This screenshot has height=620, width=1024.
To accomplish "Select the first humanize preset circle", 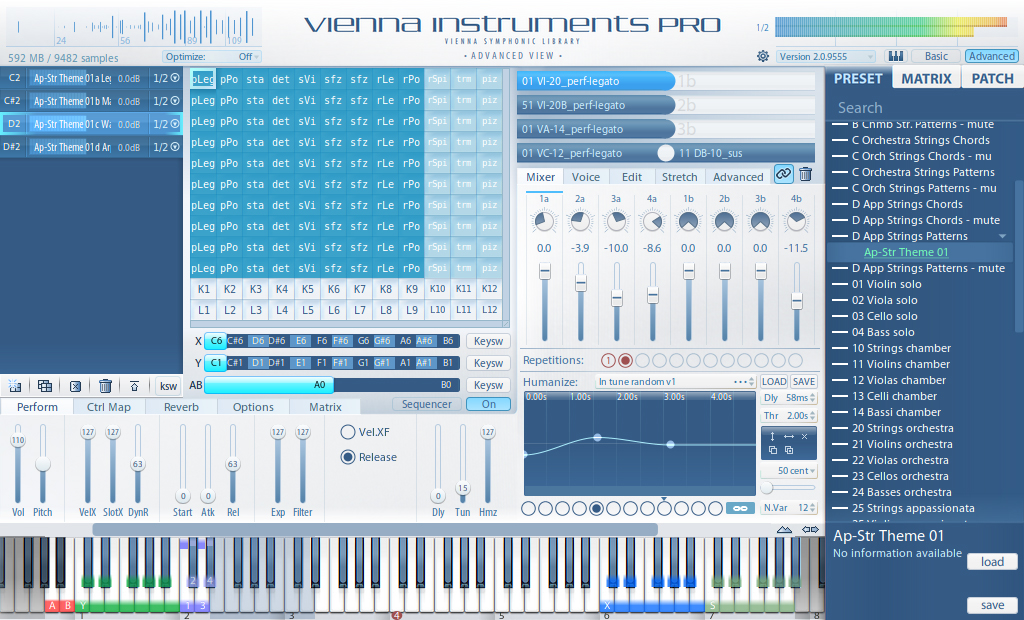I will click(528, 508).
